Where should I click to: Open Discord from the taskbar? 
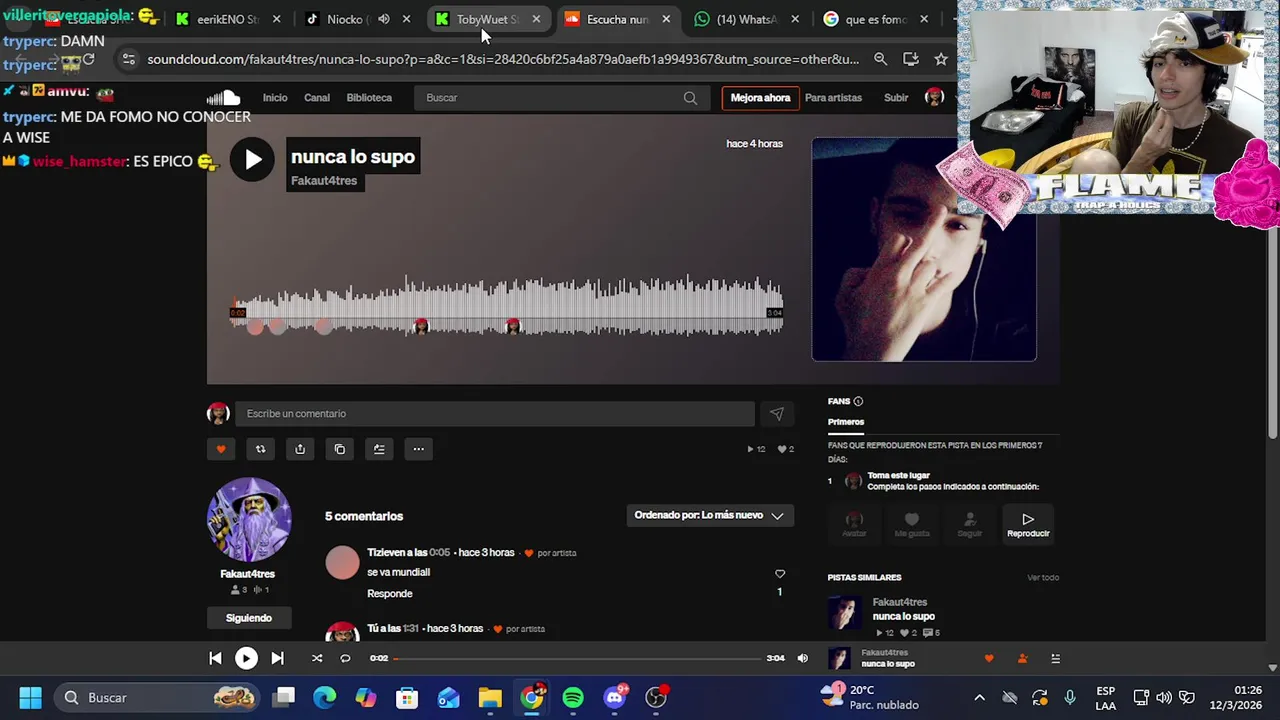click(x=614, y=697)
